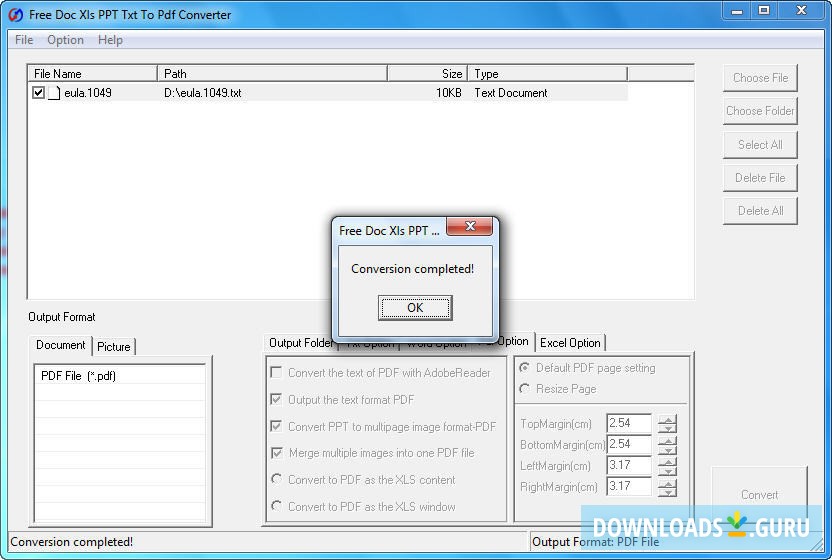
Task: Select the eula.1049 file name text
Action: click(88, 93)
